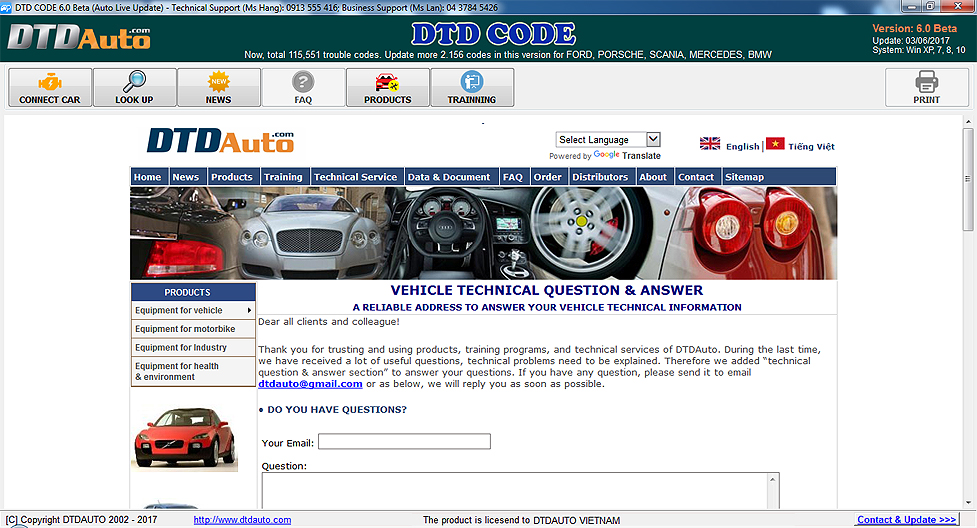Click the red Volvo car thumbnail
Screen dimensions: 977x528
[x=184, y=439]
